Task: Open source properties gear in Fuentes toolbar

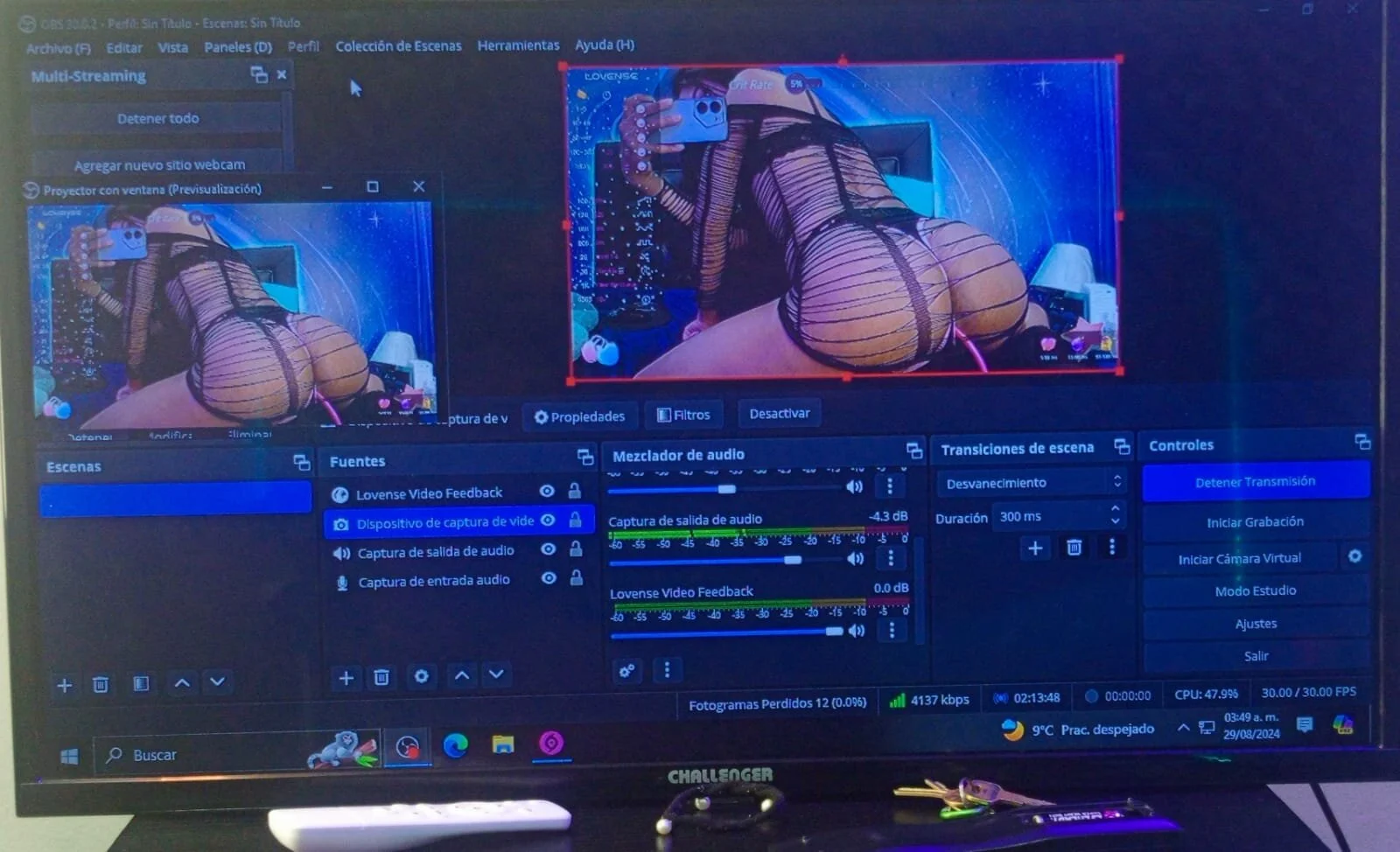Action: [421, 676]
